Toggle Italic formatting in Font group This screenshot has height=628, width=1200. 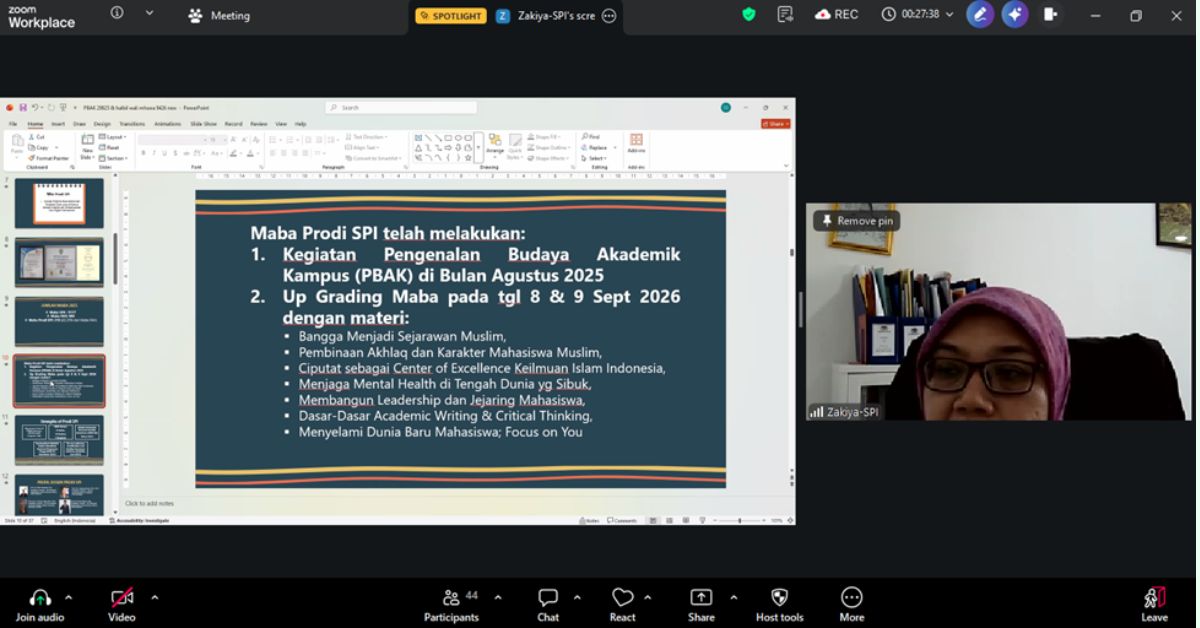point(154,153)
